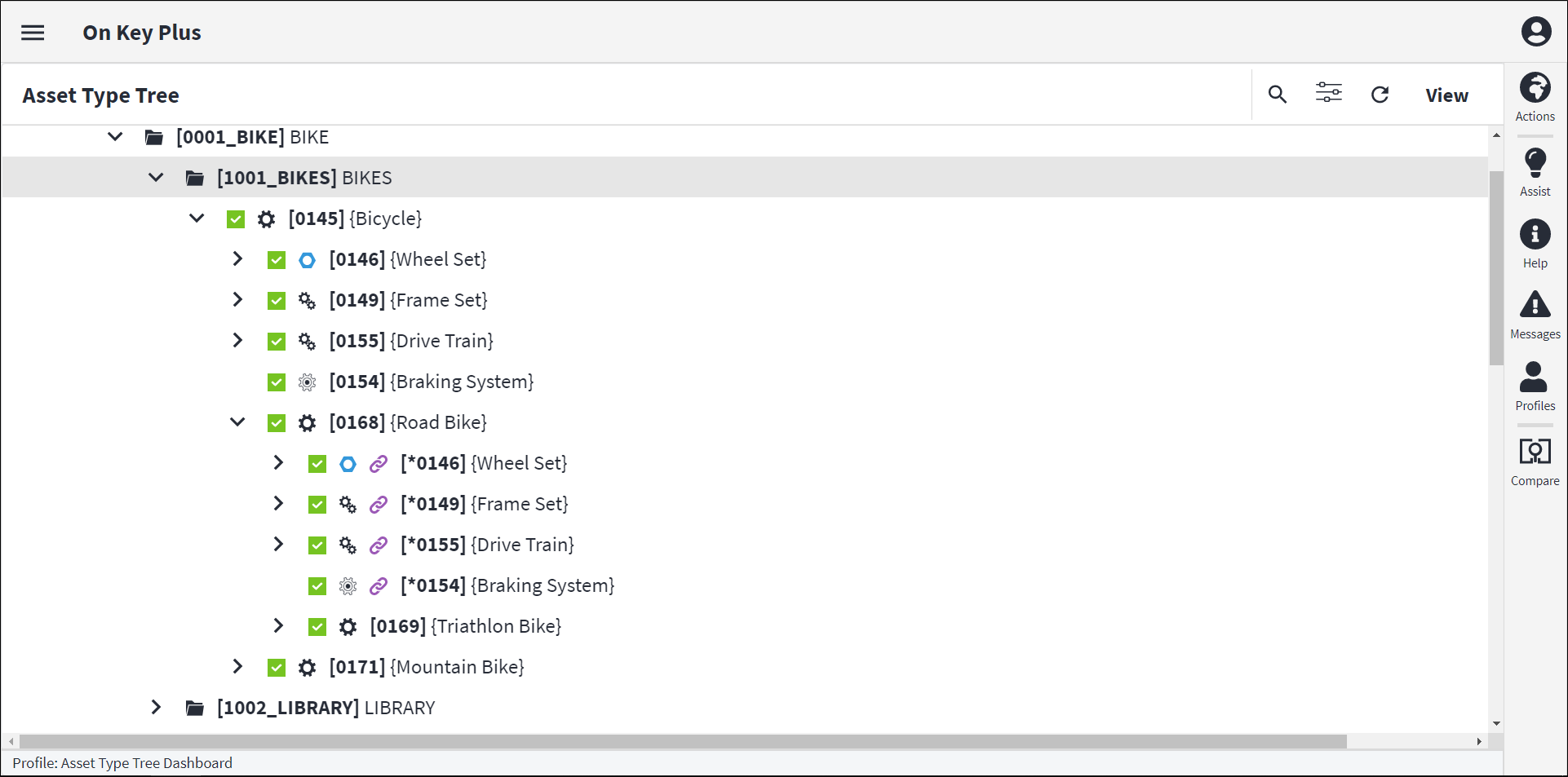1568x777 pixels.
Task: Open the hamburger main menu
Action: (x=33, y=33)
